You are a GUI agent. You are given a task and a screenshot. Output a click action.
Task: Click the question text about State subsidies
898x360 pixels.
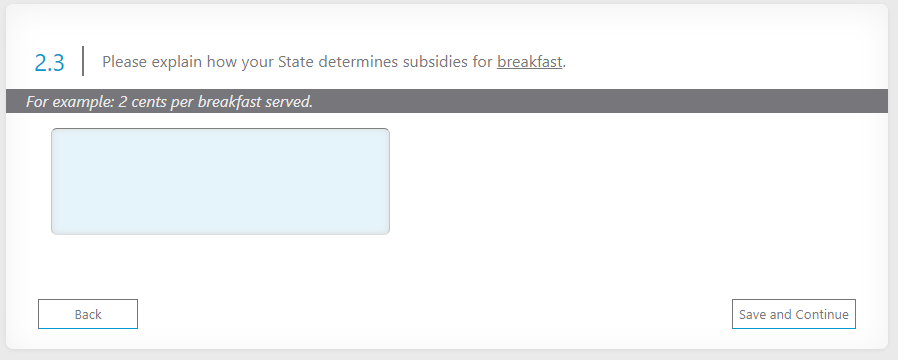tap(334, 62)
